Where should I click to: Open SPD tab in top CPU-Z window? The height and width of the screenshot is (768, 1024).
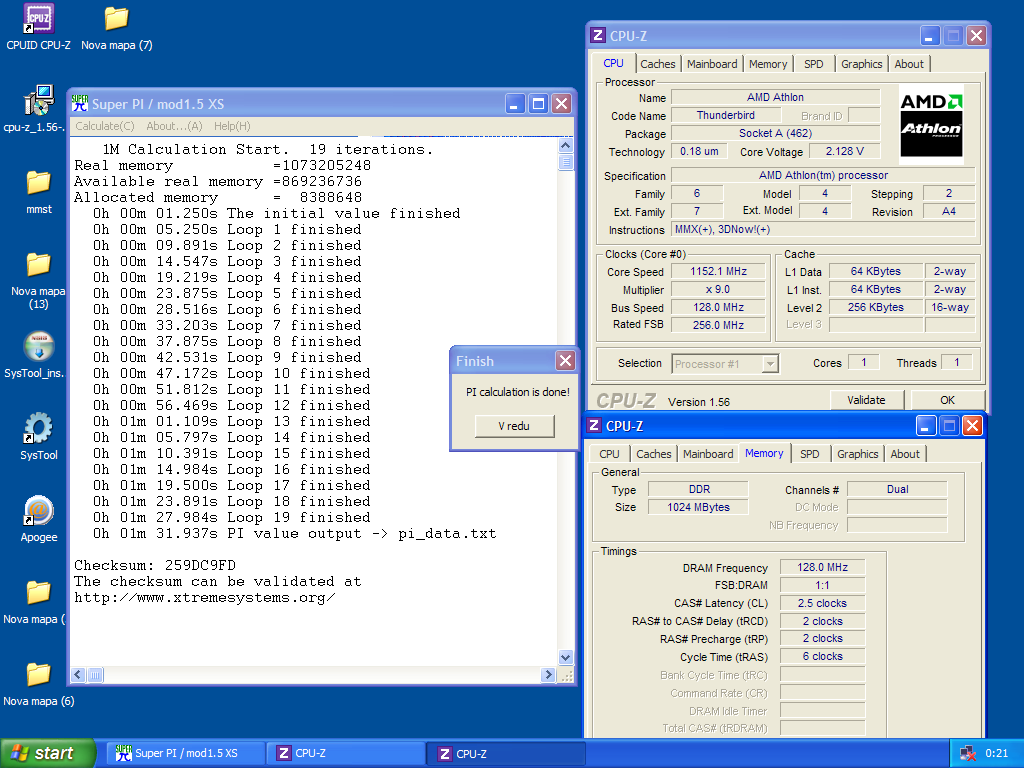click(814, 64)
